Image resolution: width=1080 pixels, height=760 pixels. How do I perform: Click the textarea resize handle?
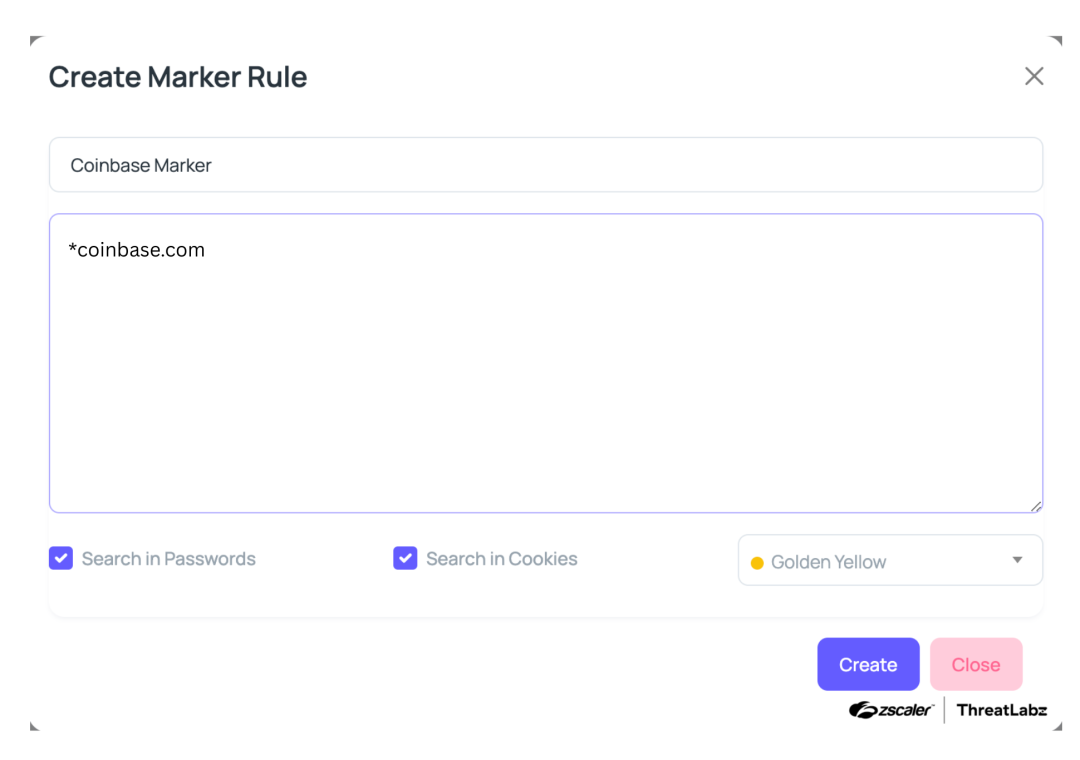1036,508
